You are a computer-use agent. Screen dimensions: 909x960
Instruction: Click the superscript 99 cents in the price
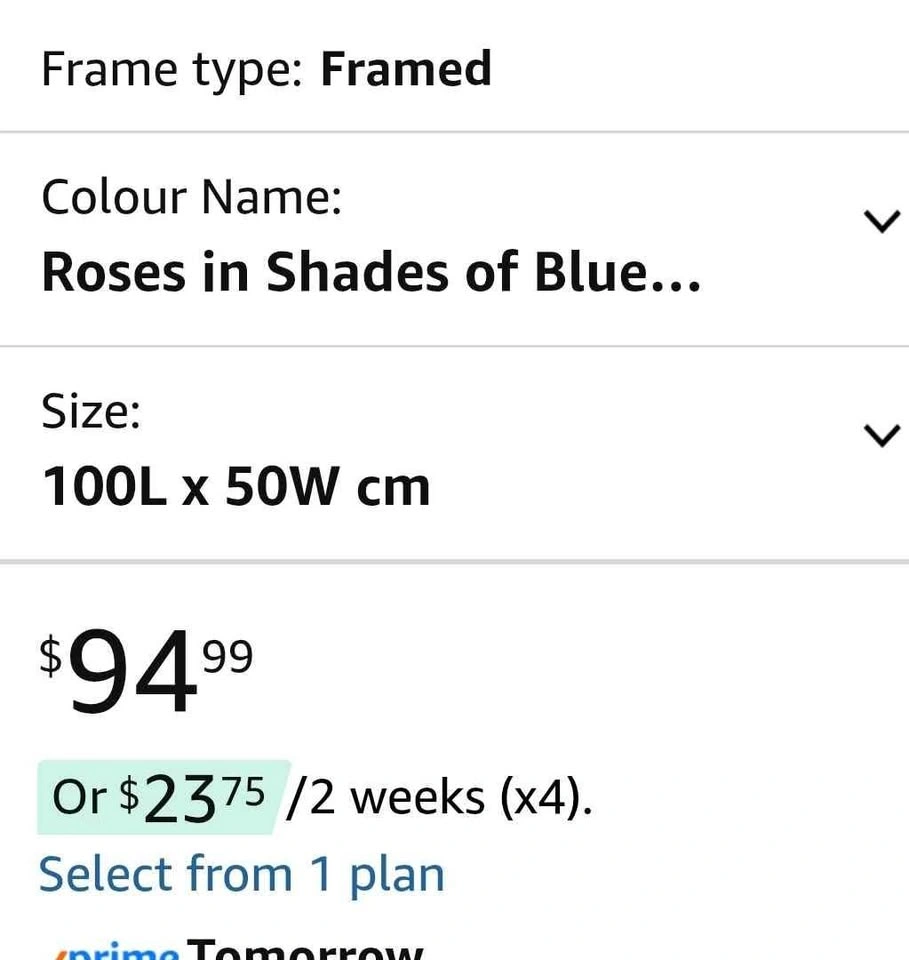tap(228, 656)
